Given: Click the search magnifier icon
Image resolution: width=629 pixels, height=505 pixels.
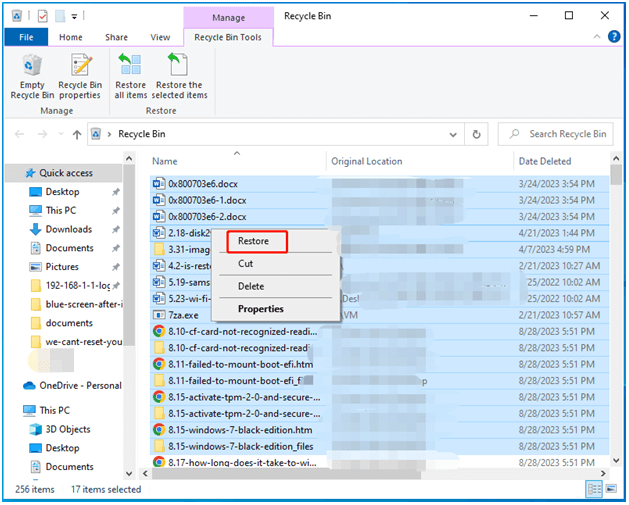Looking at the screenshot, I should pos(514,134).
